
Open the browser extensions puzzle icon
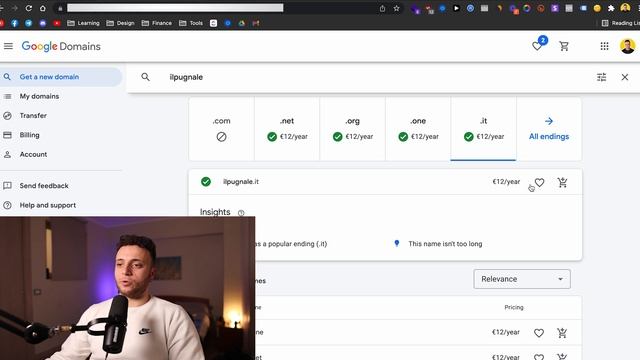611,8
